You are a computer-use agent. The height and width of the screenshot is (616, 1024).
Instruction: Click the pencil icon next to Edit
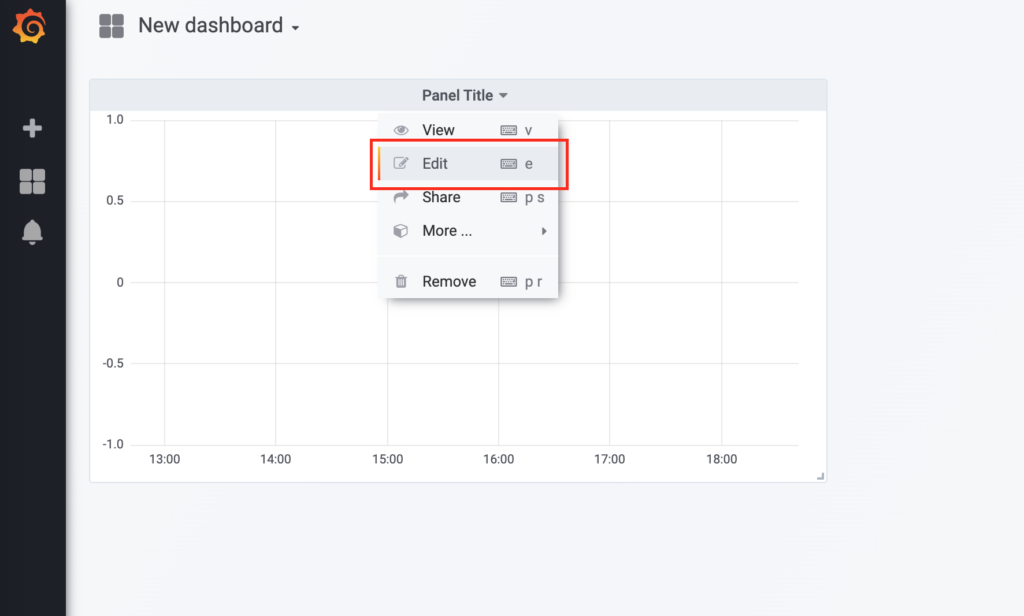coord(401,163)
